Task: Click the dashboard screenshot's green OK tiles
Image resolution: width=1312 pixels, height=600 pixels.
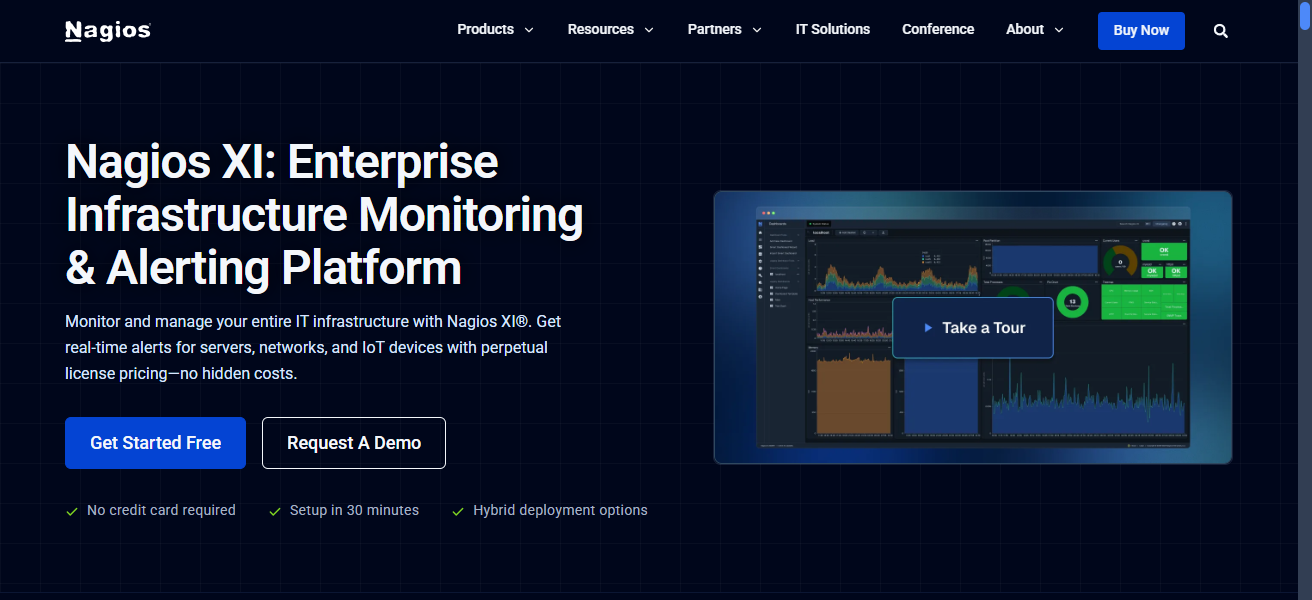Action: [1164, 261]
